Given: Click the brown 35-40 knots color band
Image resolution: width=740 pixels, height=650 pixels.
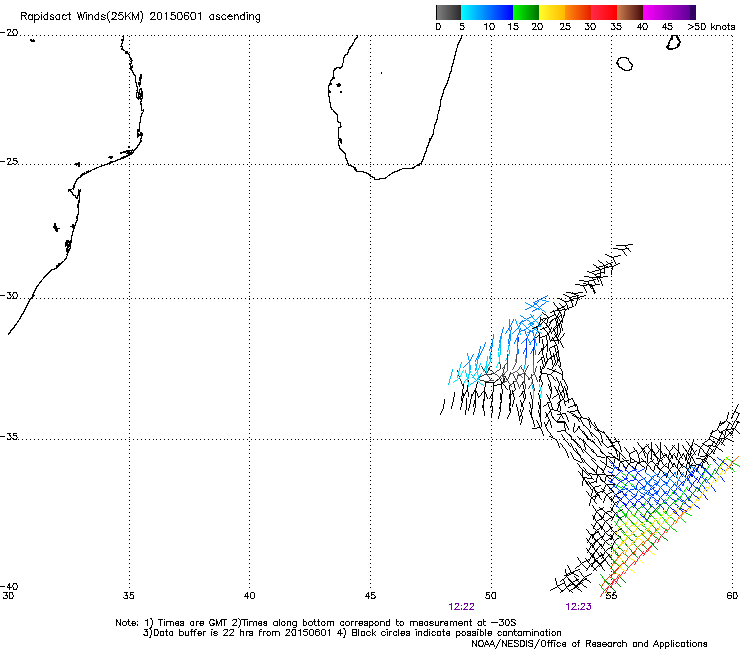Looking at the screenshot, I should [630, 12].
